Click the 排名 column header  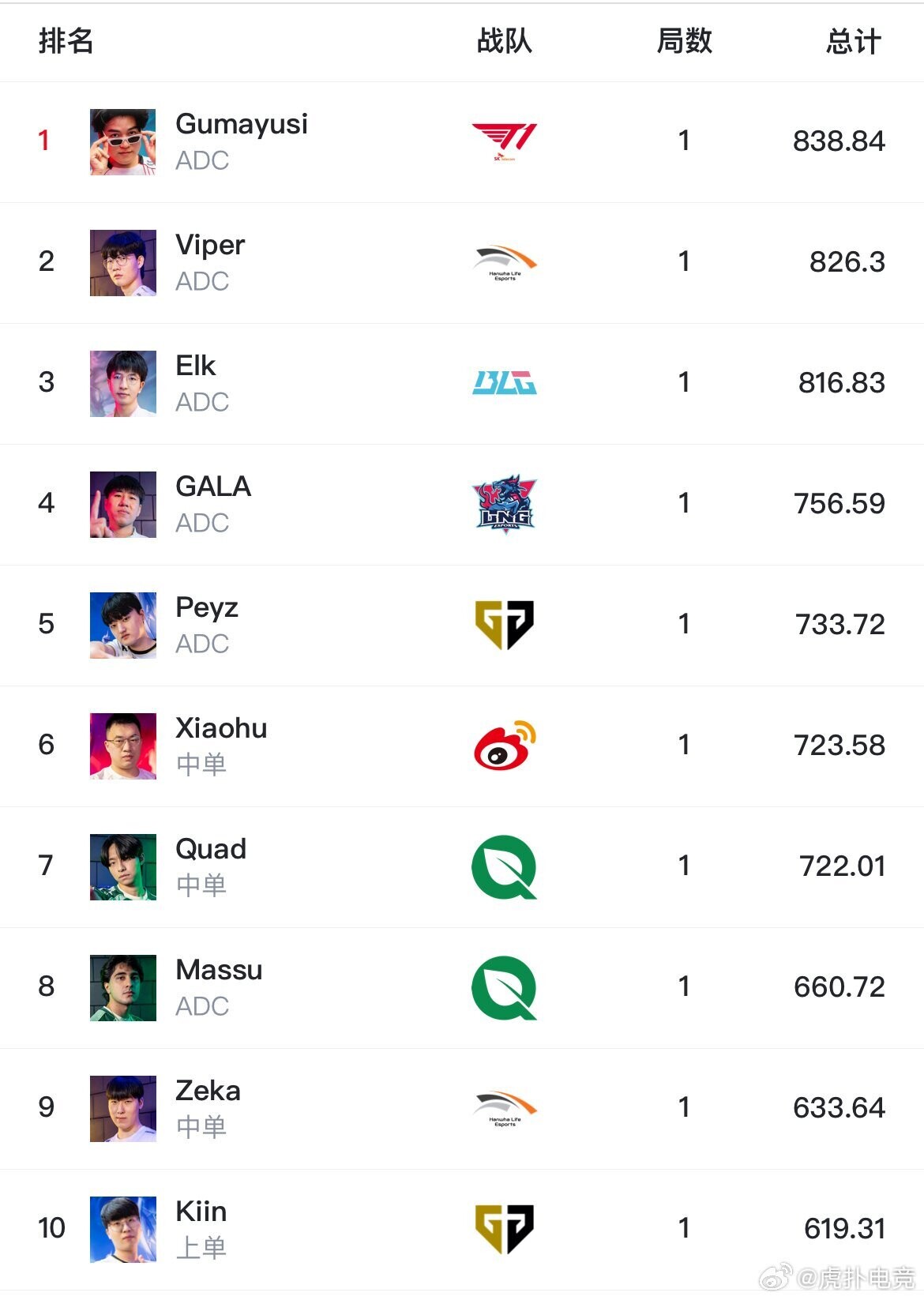click(66, 41)
